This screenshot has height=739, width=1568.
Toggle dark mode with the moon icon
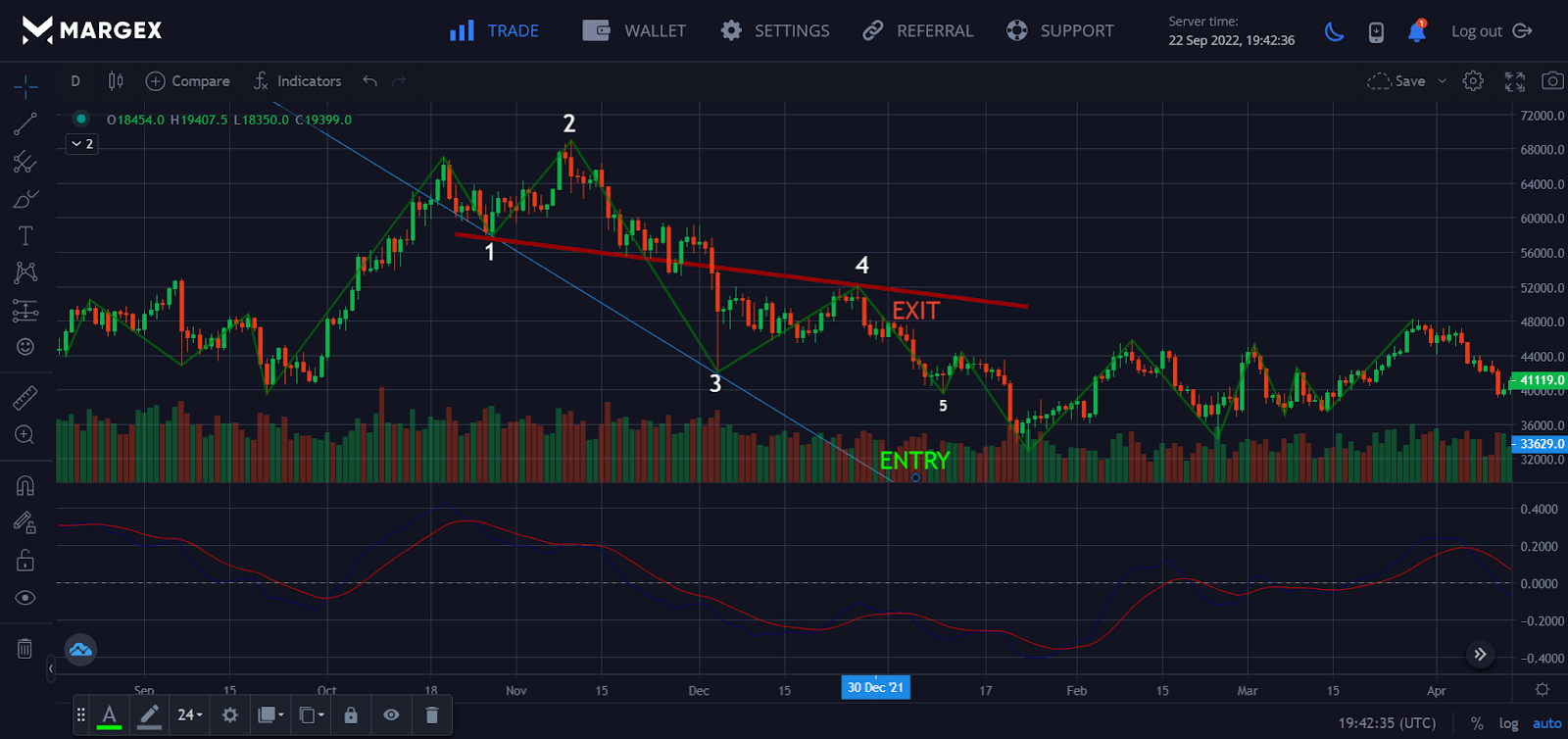point(1334,31)
